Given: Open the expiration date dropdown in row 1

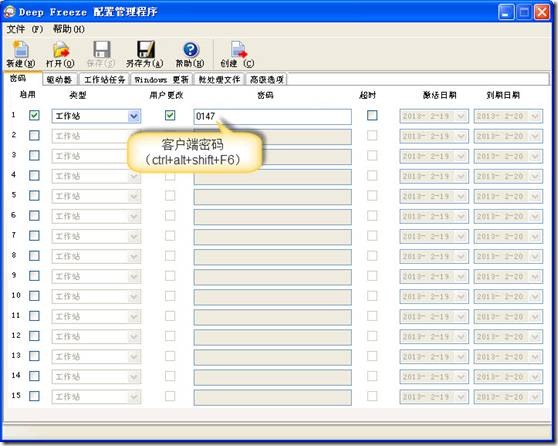Looking at the screenshot, I should coord(535,116).
